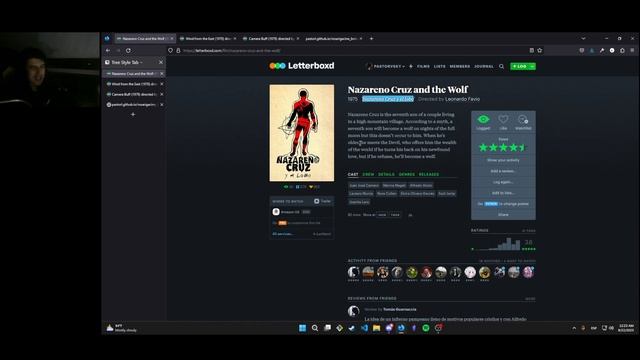640x360 pixels.
Task: Open the All services link
Action: (282, 234)
